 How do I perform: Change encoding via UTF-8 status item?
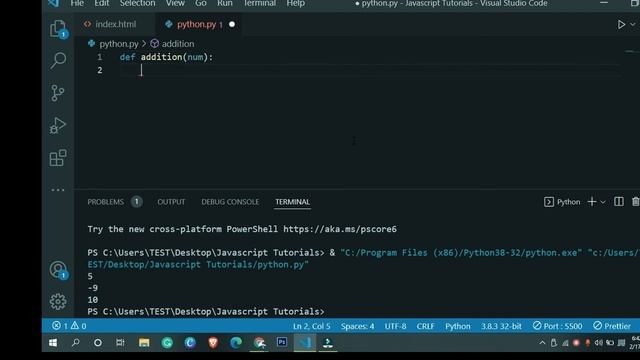tap(395, 326)
